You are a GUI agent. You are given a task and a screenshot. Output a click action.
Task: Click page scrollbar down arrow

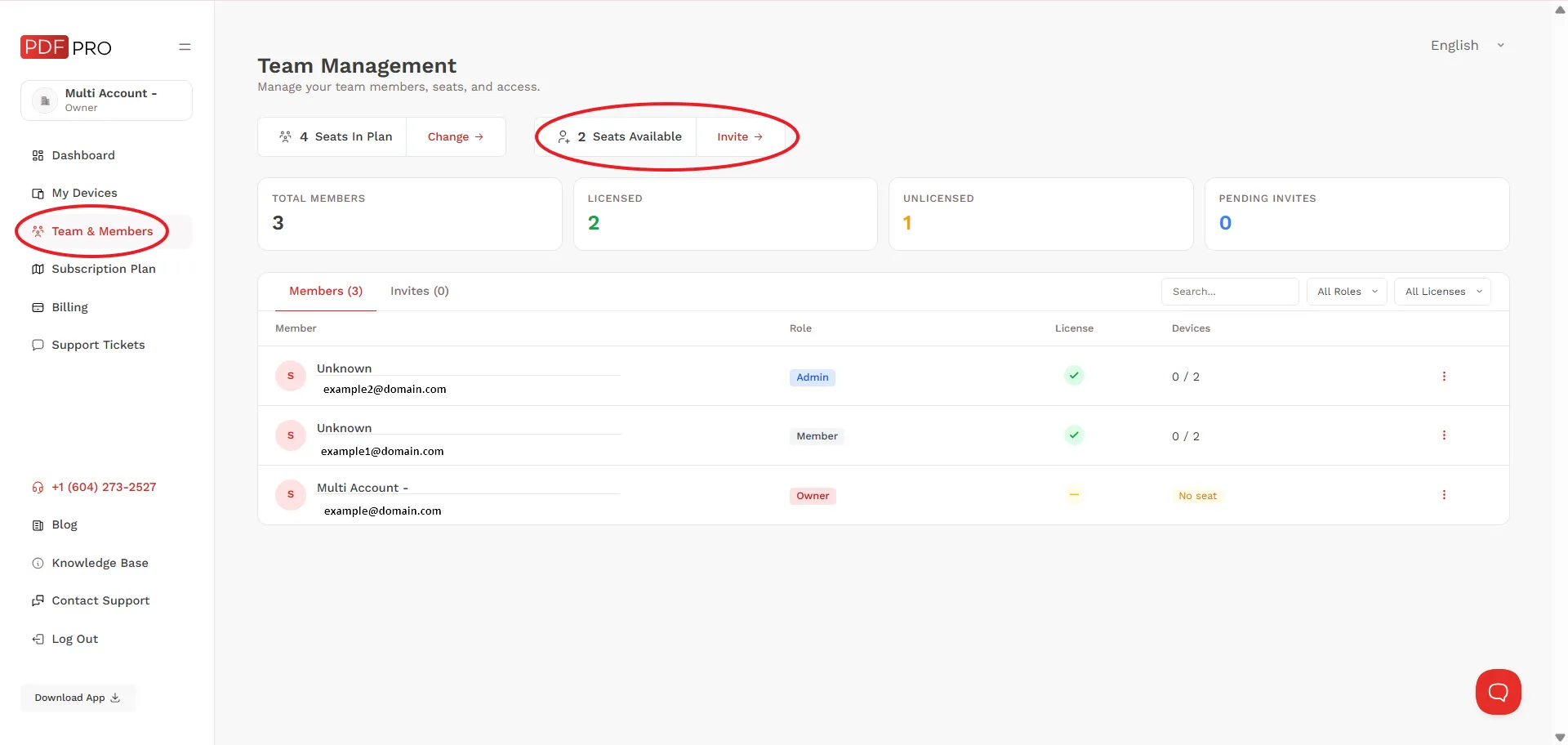[x=1560, y=737]
